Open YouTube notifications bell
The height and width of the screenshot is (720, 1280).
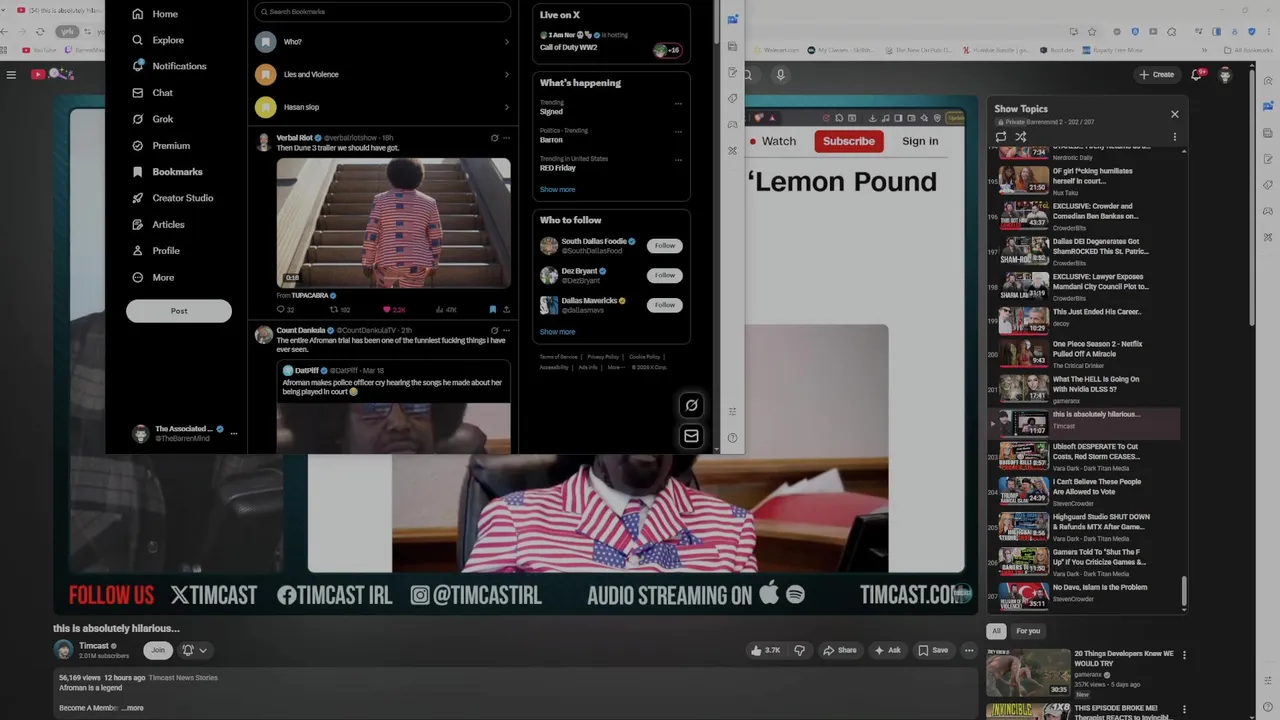point(1197,74)
